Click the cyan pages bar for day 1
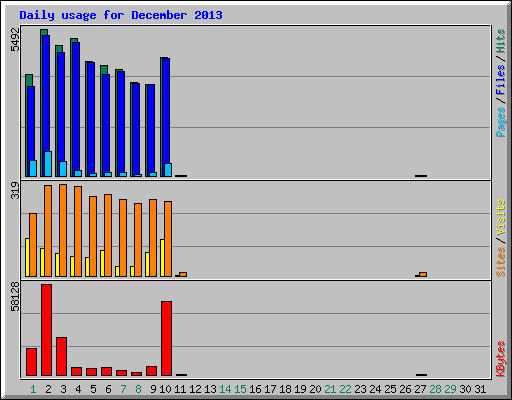This screenshot has height=400, width=512. tap(33, 168)
